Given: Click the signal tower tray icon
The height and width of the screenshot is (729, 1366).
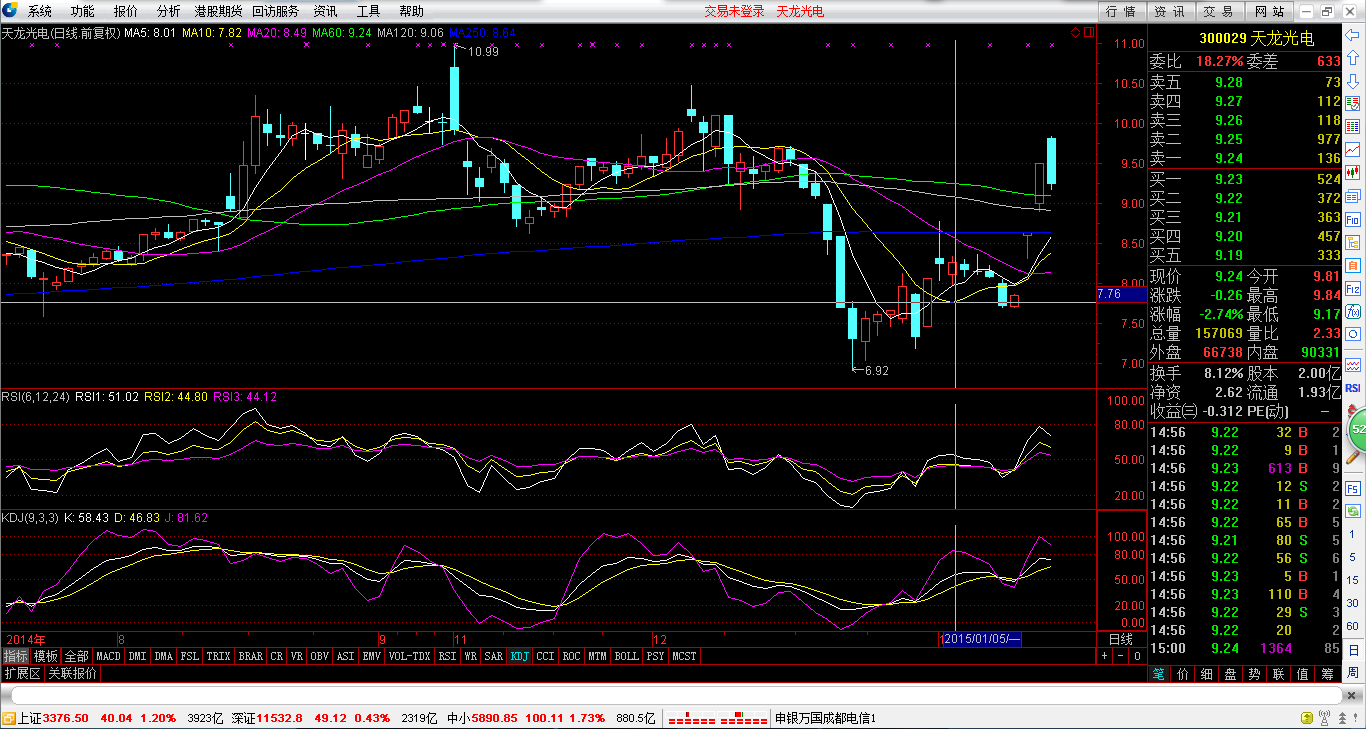Looking at the screenshot, I should [x=1324, y=718].
